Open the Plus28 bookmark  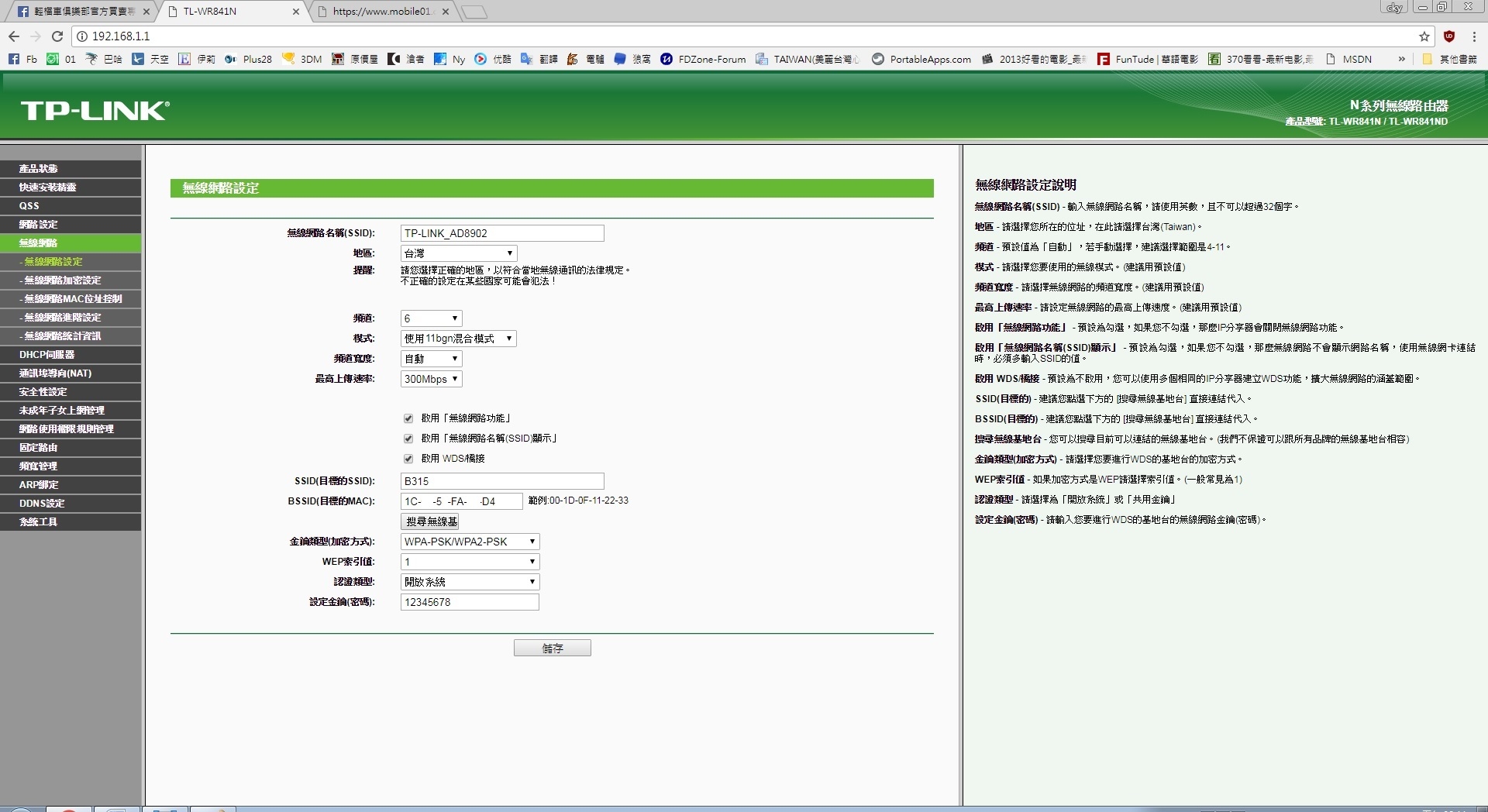[x=249, y=59]
